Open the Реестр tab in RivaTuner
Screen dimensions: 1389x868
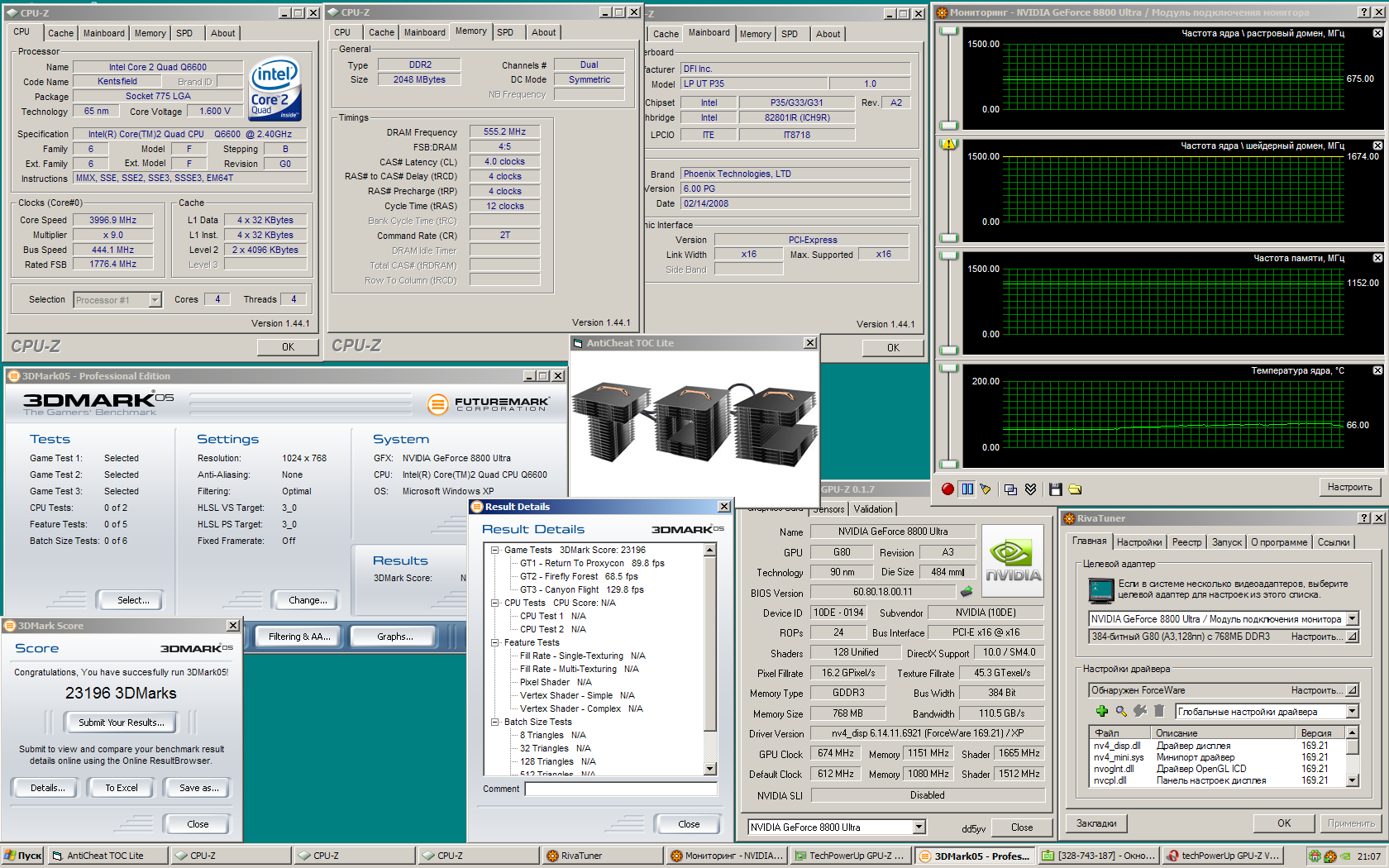pos(1186,542)
